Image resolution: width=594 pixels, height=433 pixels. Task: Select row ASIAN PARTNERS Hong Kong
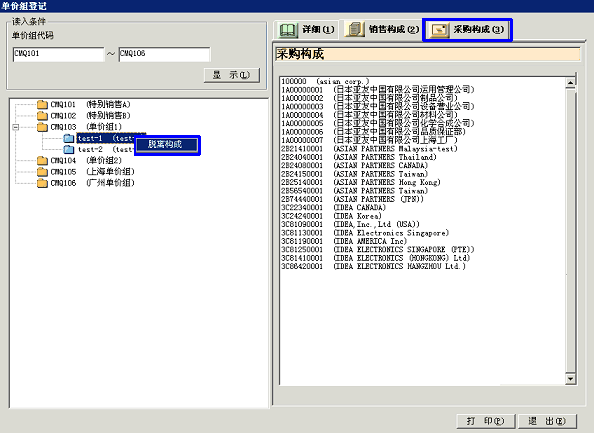(x=361, y=182)
